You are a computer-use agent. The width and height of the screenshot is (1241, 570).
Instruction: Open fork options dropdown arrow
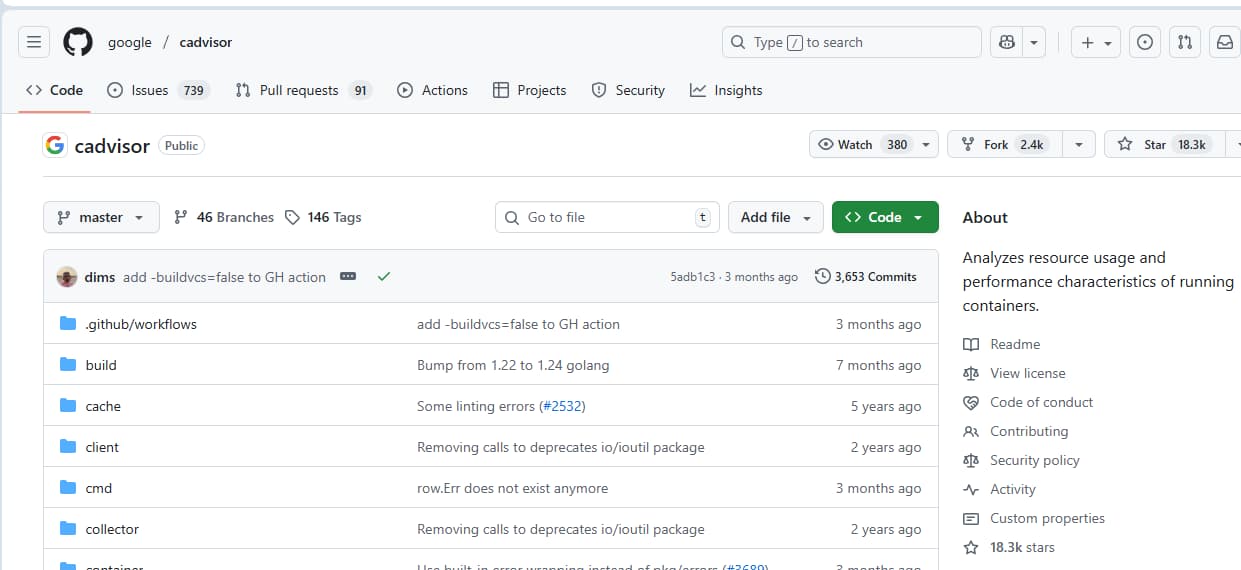click(1078, 145)
